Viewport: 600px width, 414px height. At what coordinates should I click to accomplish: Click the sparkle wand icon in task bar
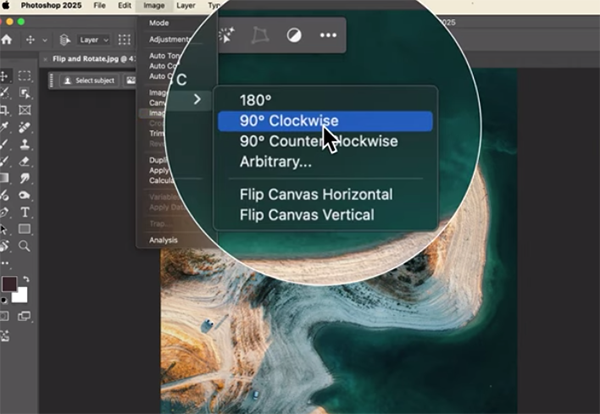[226, 35]
